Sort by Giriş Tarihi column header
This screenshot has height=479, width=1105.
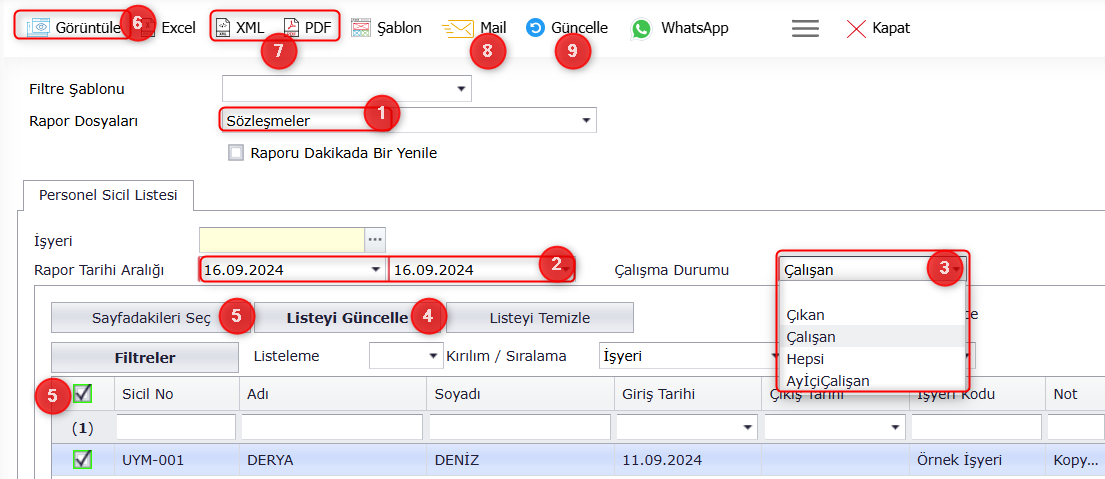687,394
